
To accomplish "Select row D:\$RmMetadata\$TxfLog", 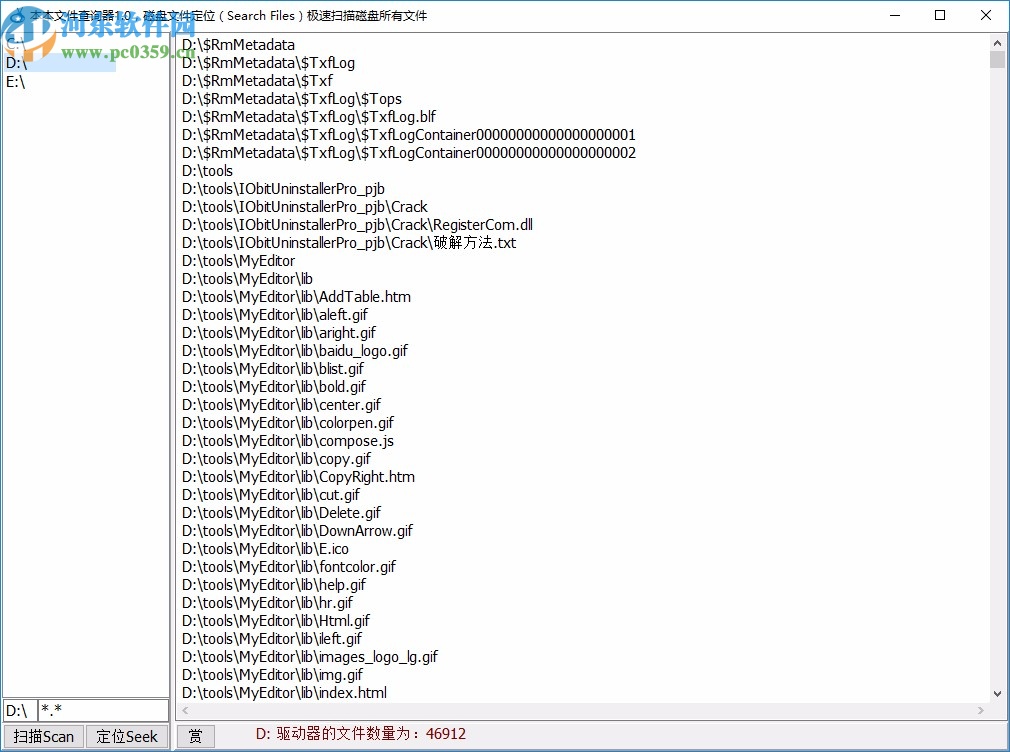I will (x=268, y=63).
